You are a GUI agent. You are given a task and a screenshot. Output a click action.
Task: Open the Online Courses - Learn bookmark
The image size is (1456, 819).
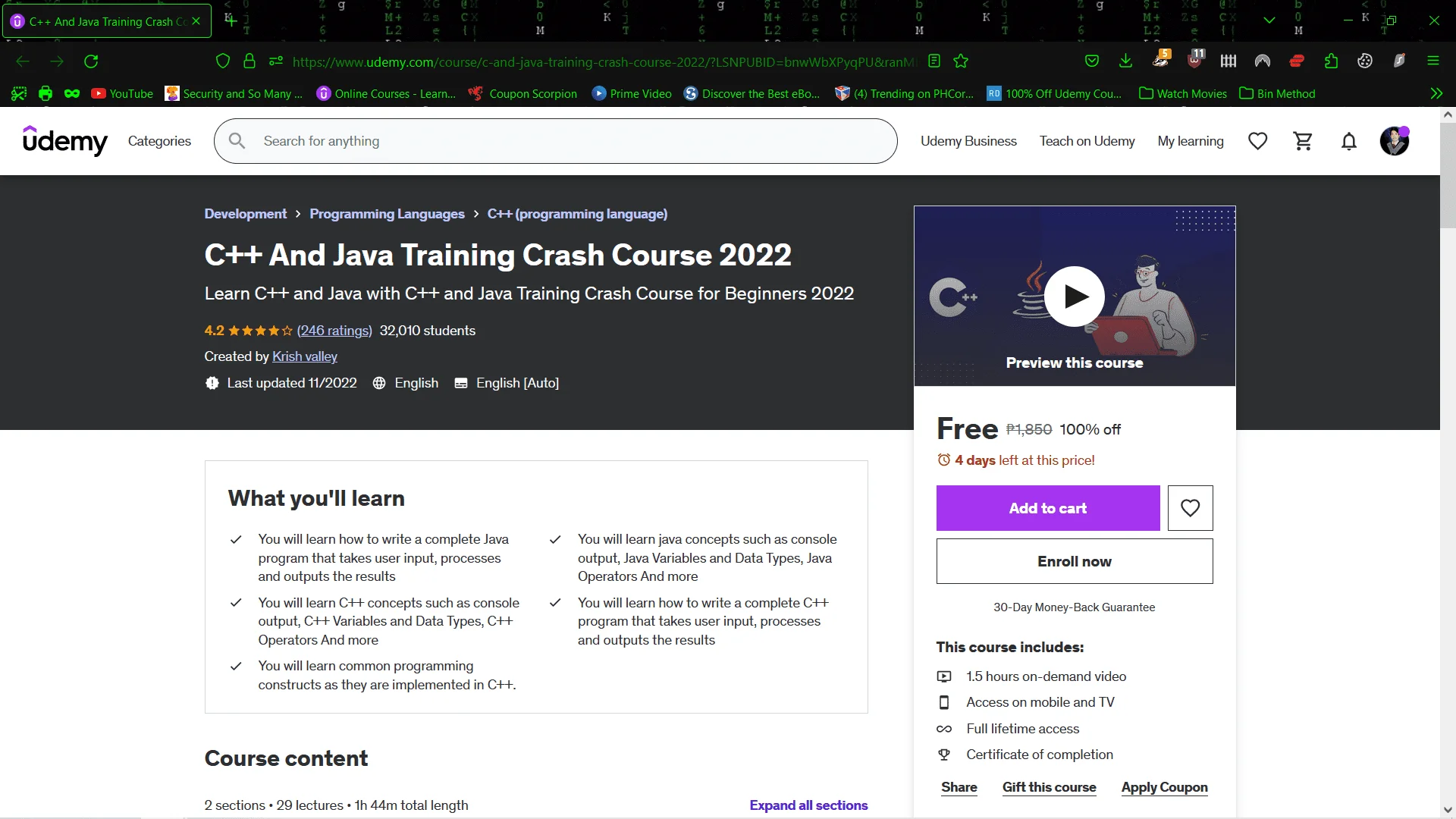coord(386,94)
